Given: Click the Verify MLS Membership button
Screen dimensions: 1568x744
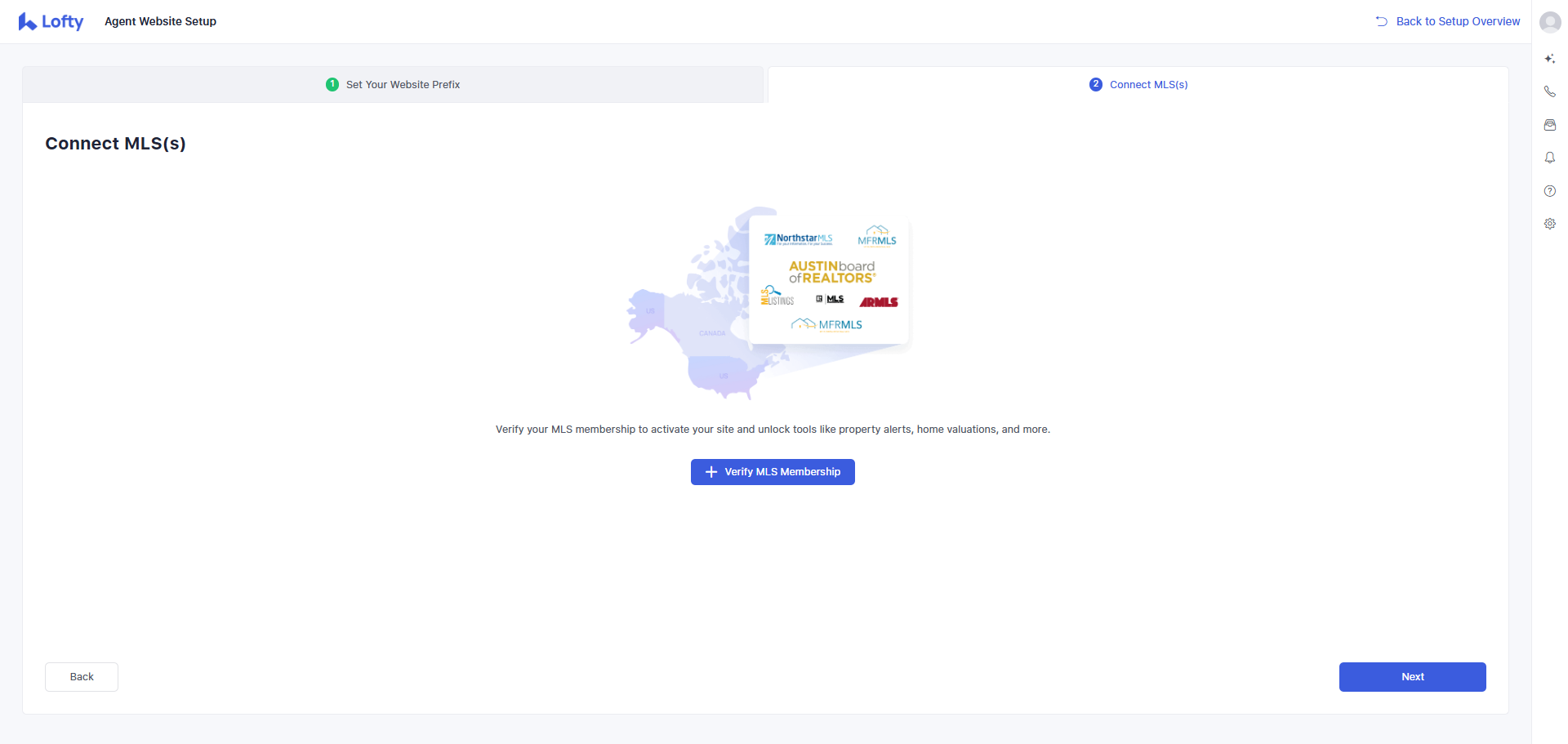Looking at the screenshot, I should click(x=773, y=472).
